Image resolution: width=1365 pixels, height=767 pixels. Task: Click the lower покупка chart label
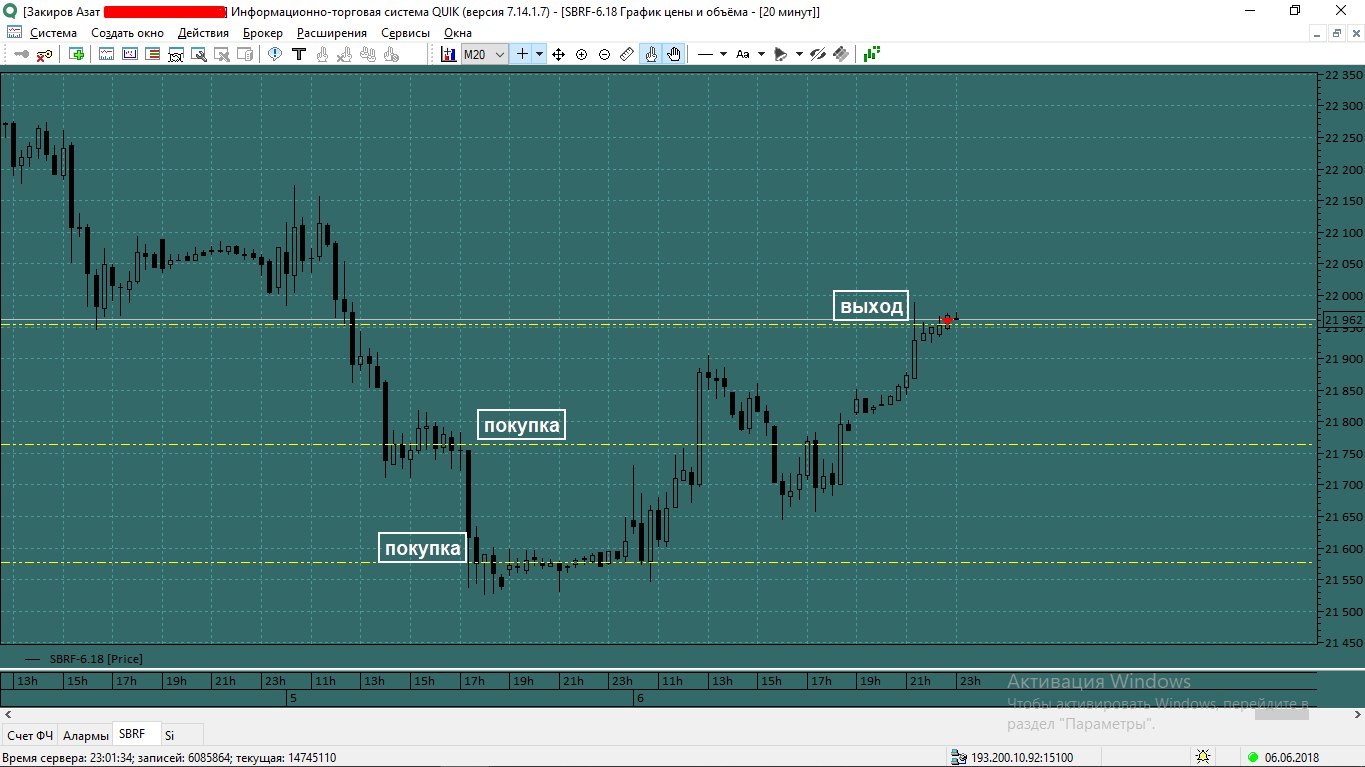tap(423, 548)
